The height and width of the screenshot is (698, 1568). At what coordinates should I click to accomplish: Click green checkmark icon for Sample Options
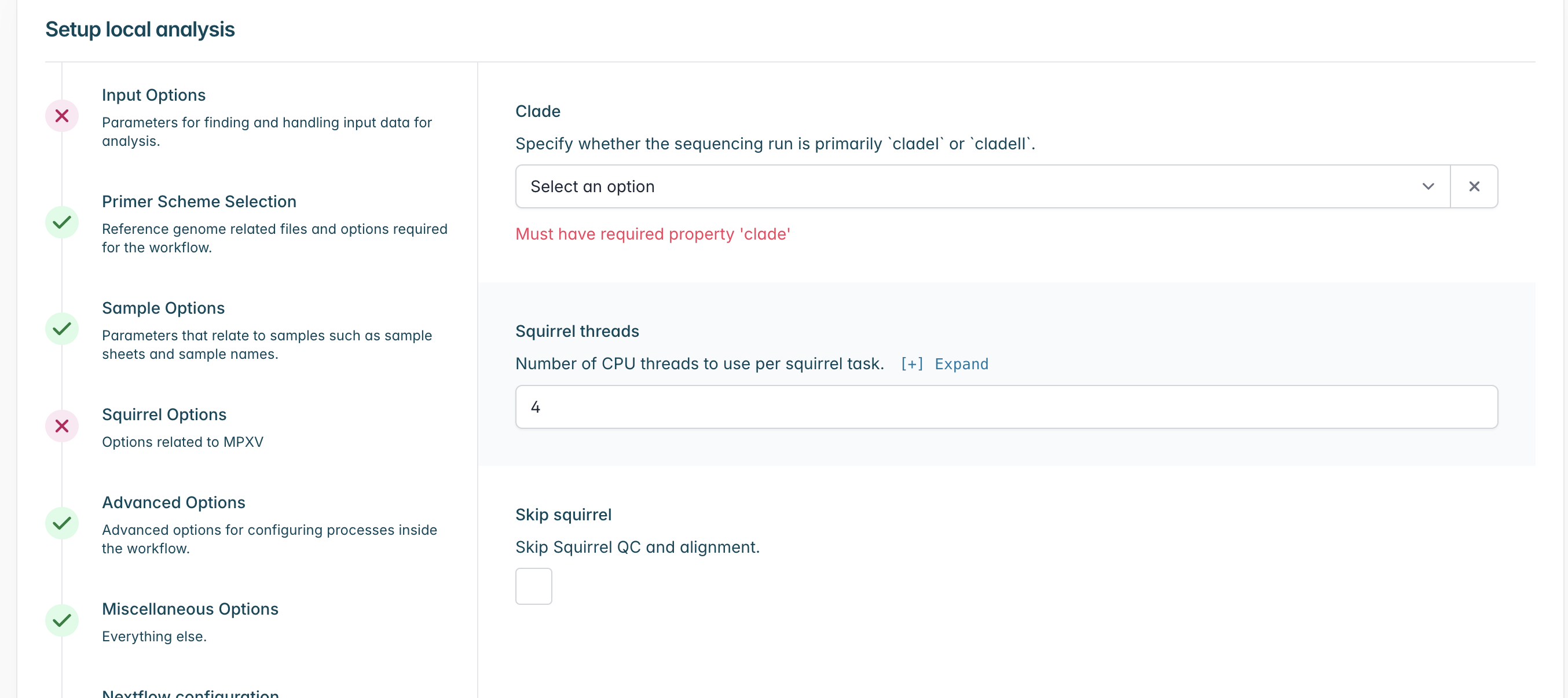pos(61,329)
